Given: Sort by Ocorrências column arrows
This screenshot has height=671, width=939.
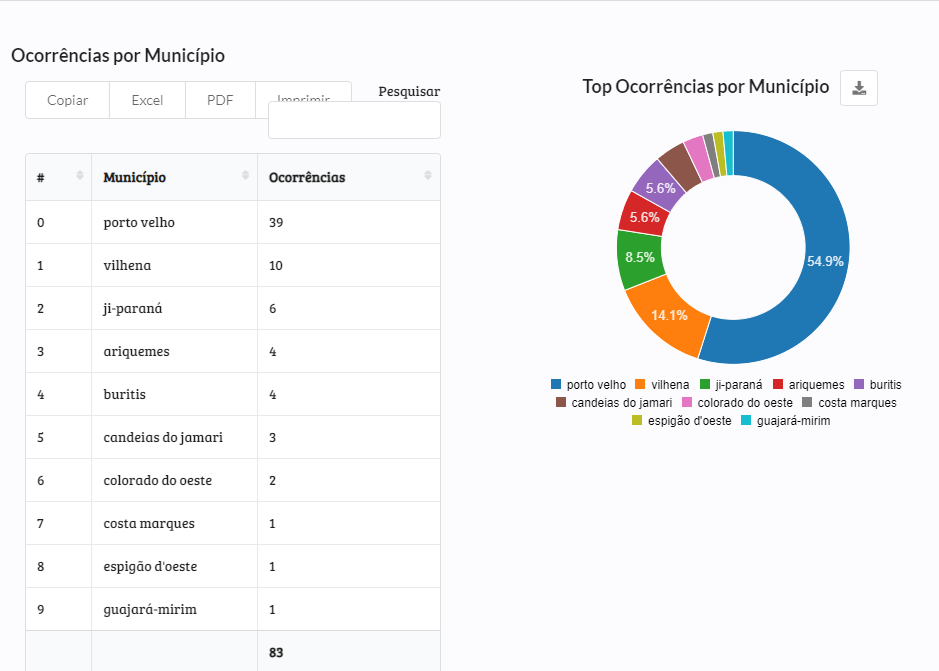Looking at the screenshot, I should pos(428,177).
